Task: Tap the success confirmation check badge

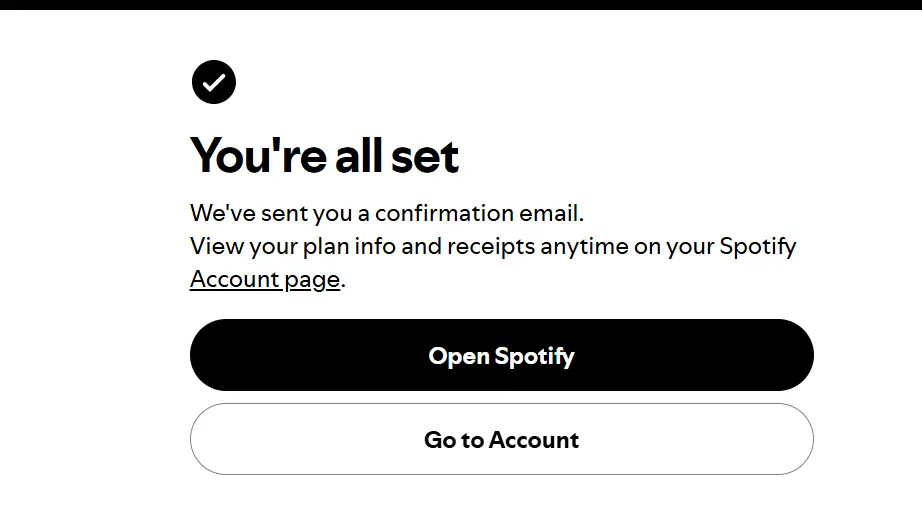Action: 213,82
